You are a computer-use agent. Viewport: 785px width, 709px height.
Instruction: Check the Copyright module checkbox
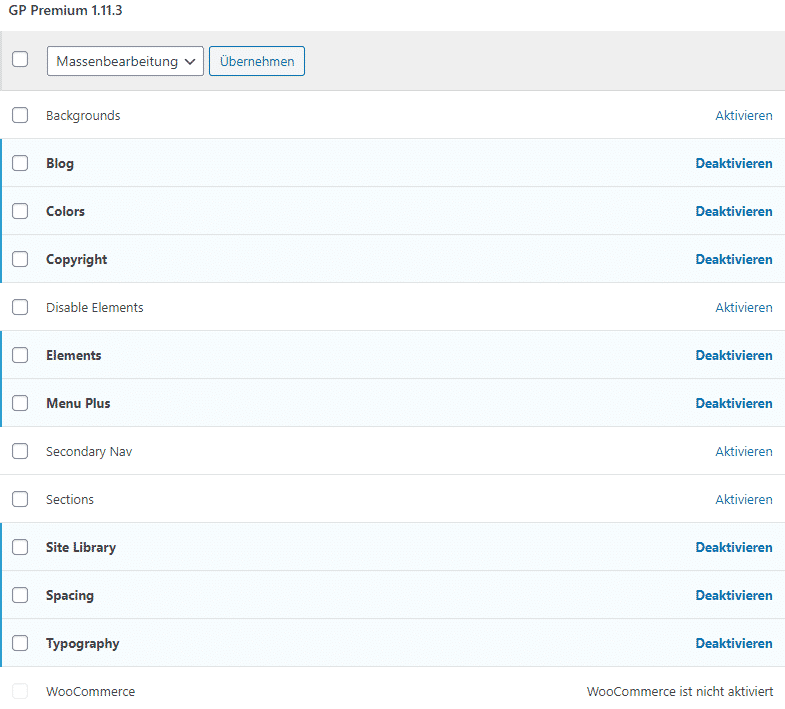pos(20,259)
